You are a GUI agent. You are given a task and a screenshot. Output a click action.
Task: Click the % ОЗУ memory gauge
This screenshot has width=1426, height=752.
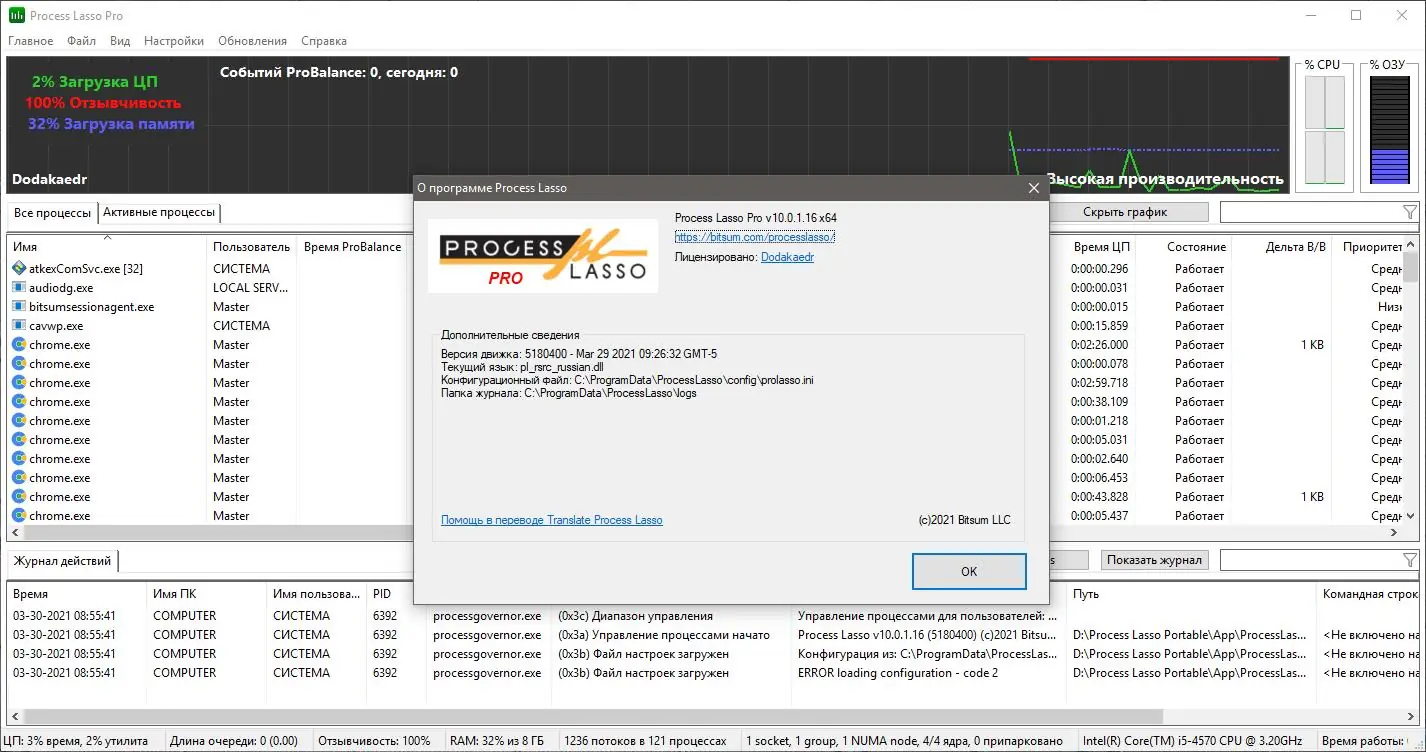pyautogui.click(x=1389, y=130)
